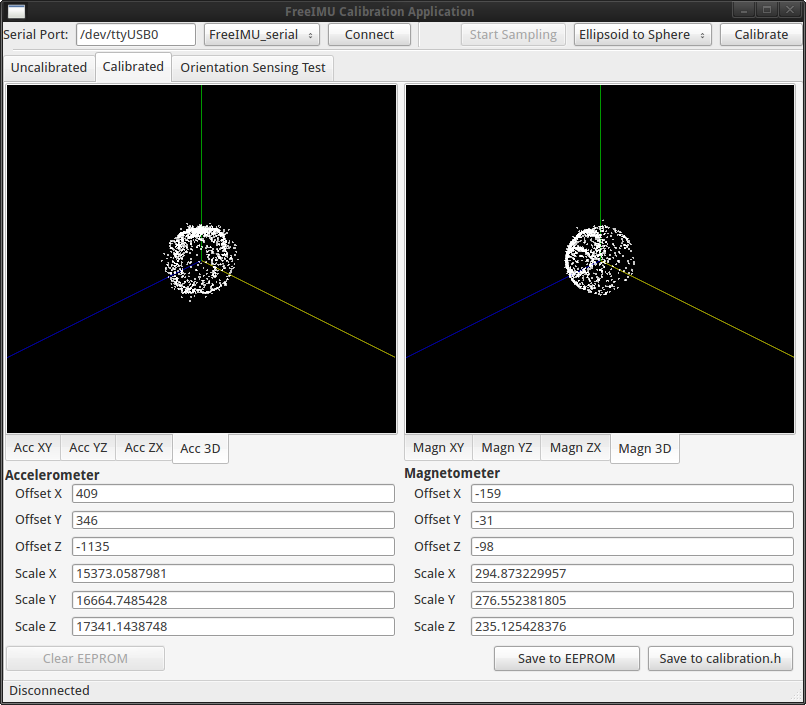The width and height of the screenshot is (806, 705).
Task: Click the window menu icon in title bar
Action: click(16, 11)
